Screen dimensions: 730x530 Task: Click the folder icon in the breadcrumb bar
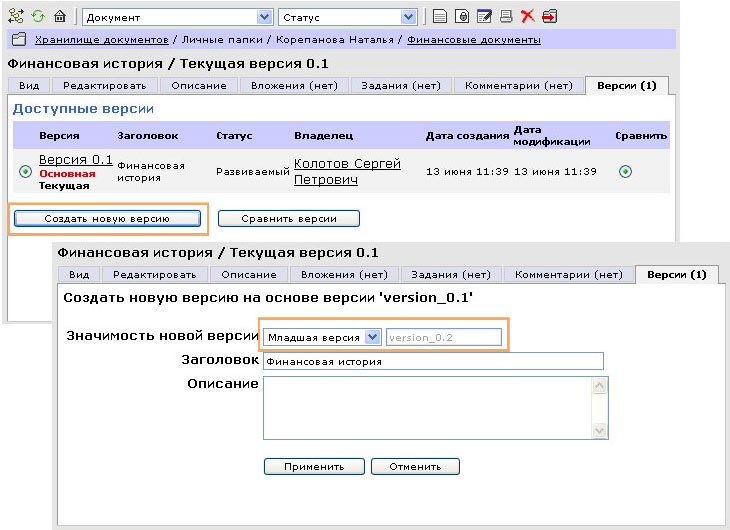[x=19, y=39]
